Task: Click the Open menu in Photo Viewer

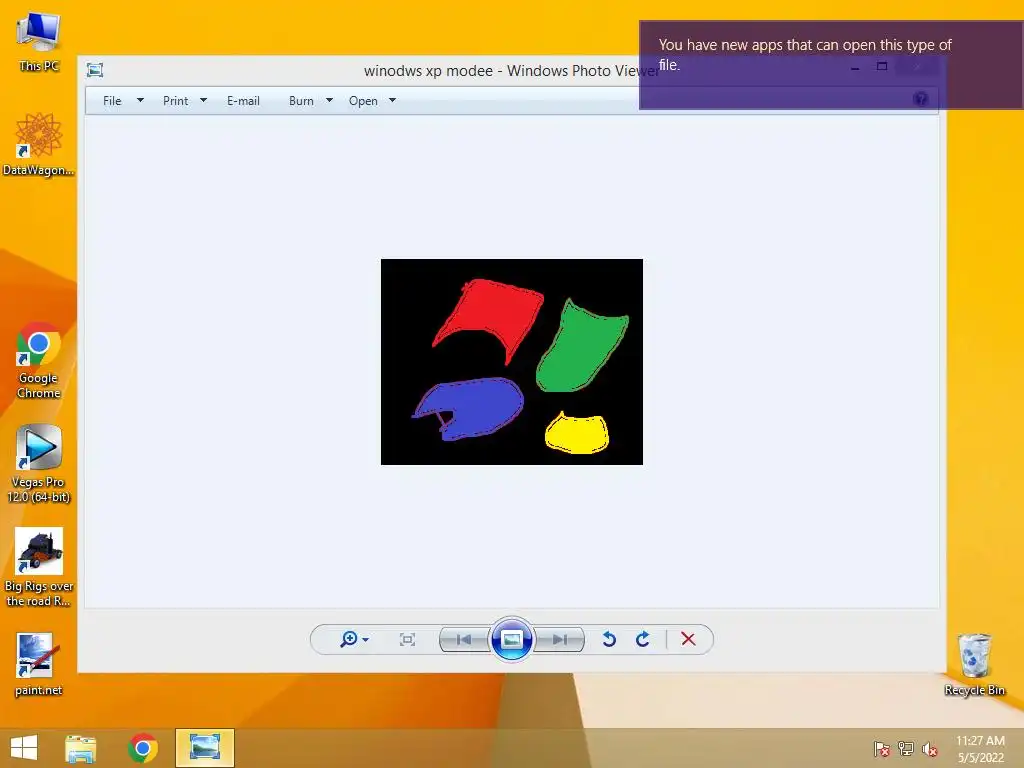Action: [x=363, y=101]
